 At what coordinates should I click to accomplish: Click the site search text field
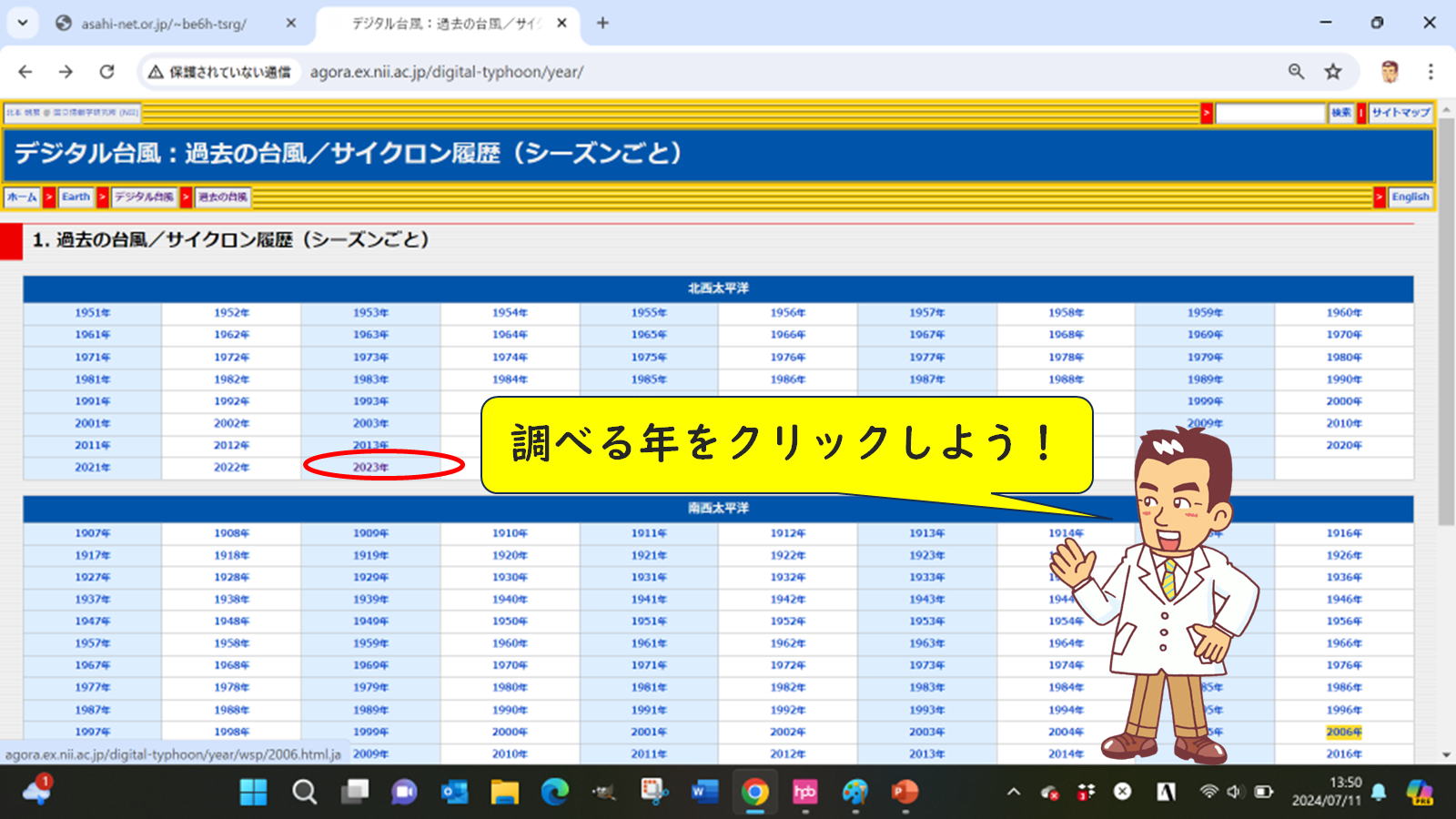[1270, 113]
